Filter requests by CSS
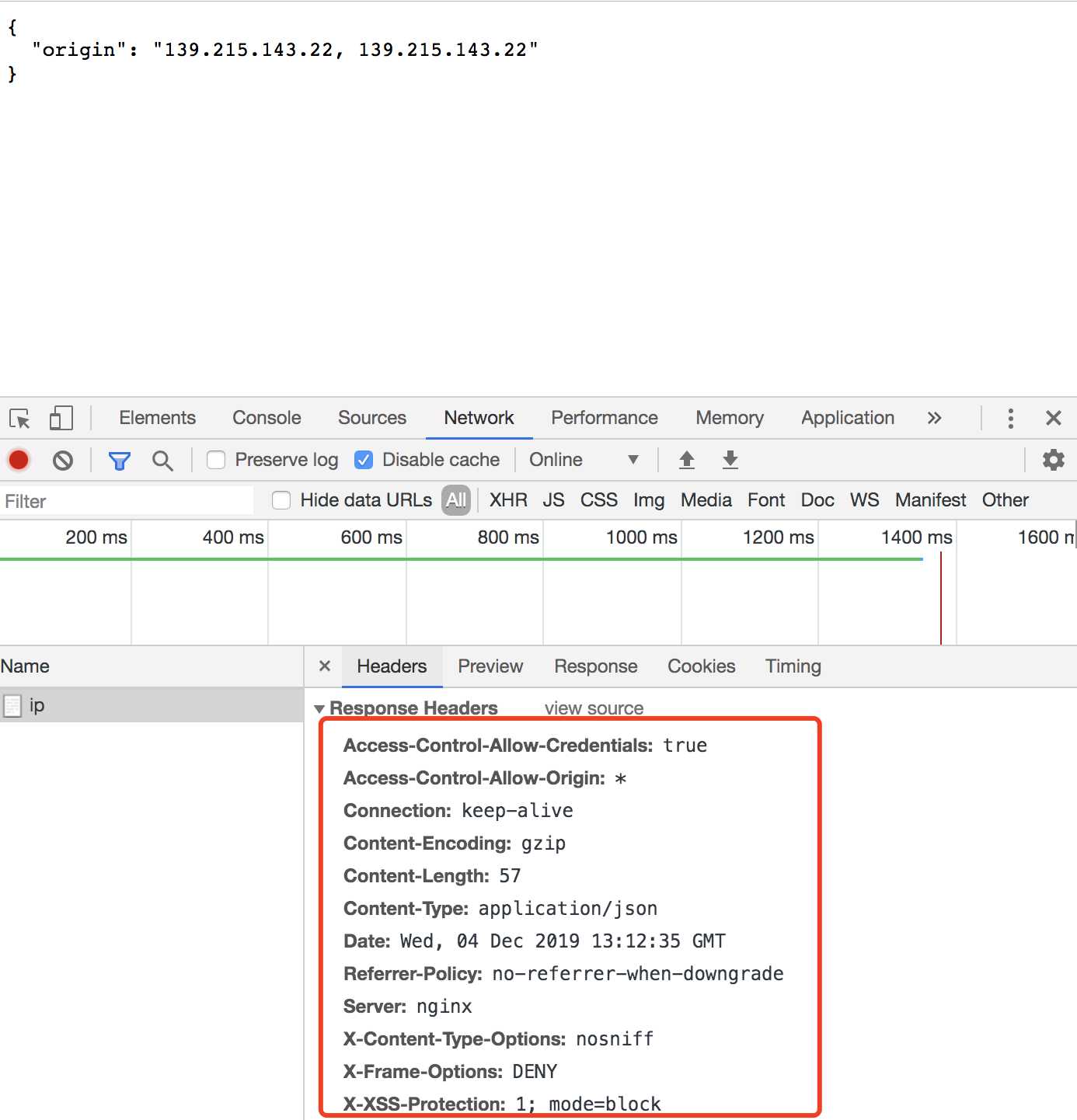Screen dimensions: 1077x1120 point(599,500)
